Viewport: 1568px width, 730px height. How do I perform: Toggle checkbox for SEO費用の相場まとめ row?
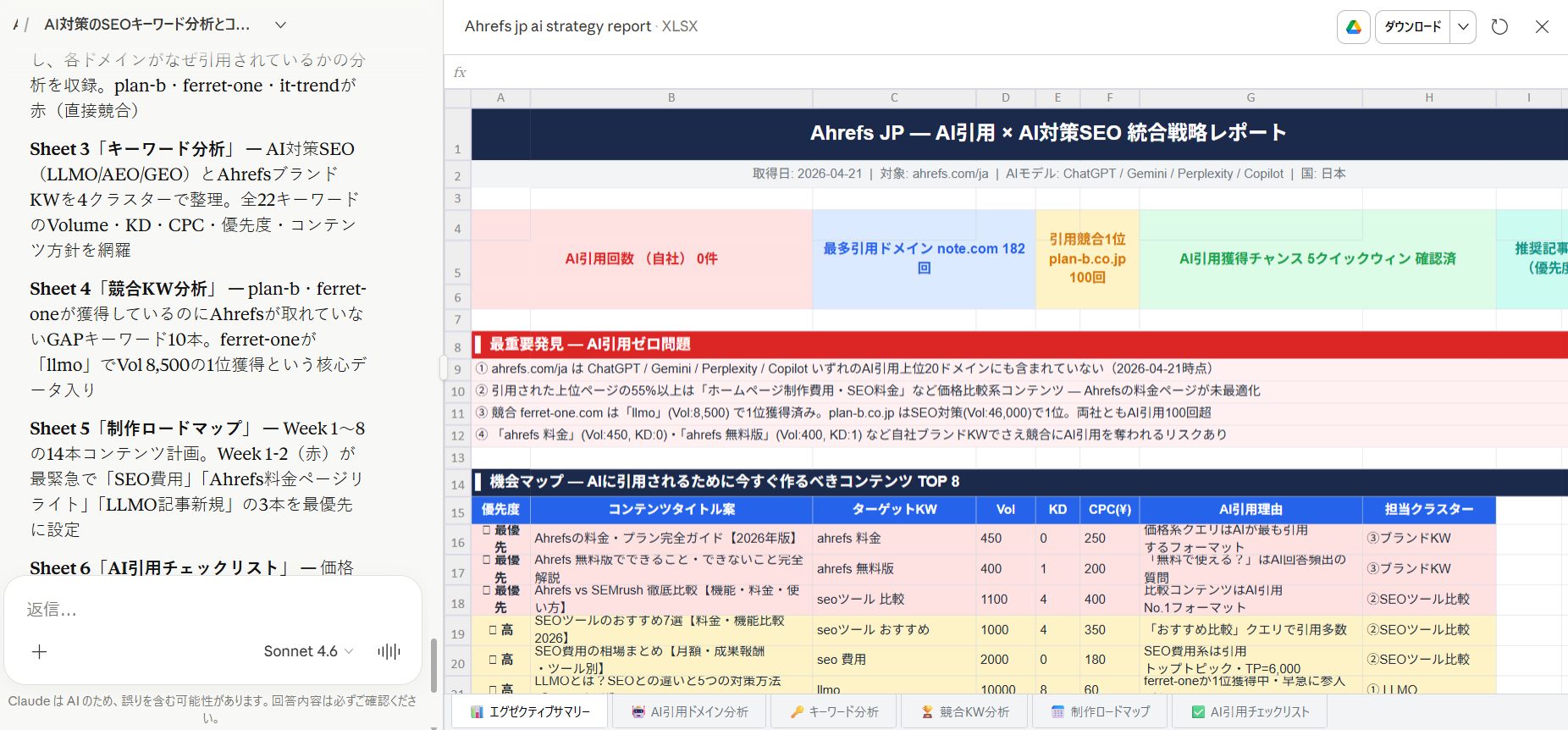tap(493, 660)
